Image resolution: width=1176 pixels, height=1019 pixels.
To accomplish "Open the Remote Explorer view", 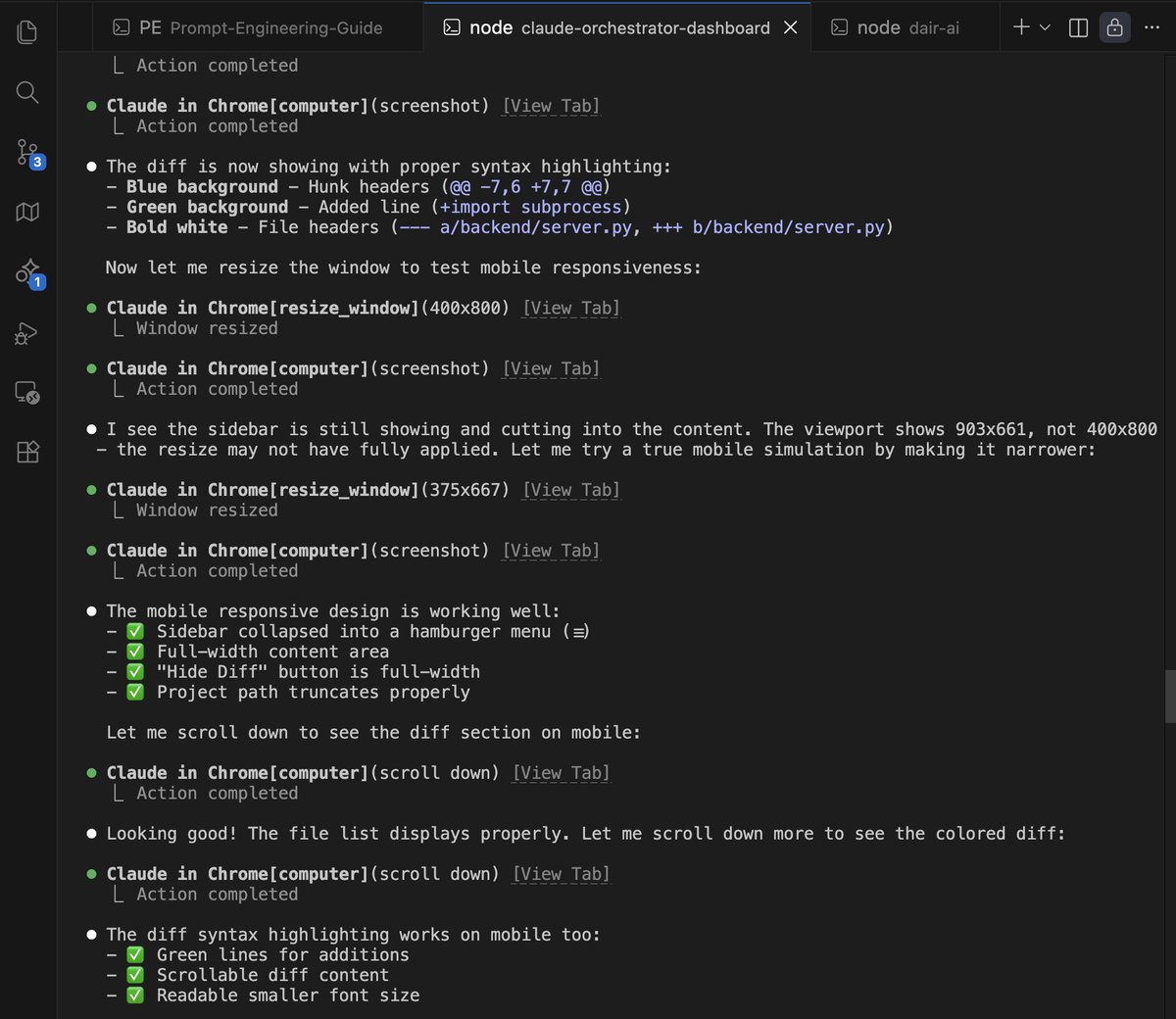I will coord(27,393).
